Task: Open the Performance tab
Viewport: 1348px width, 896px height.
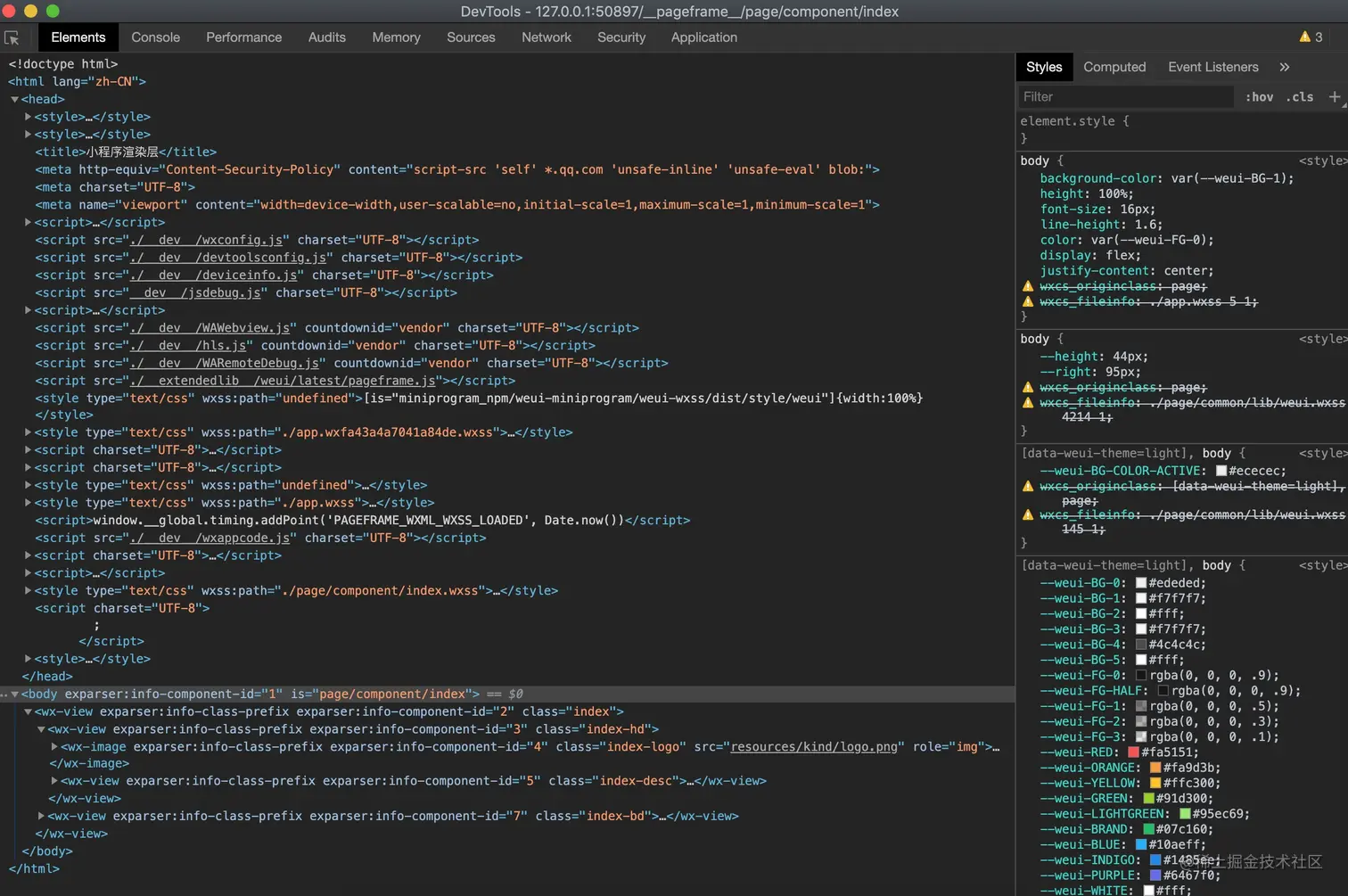Action: pyautogui.click(x=243, y=37)
